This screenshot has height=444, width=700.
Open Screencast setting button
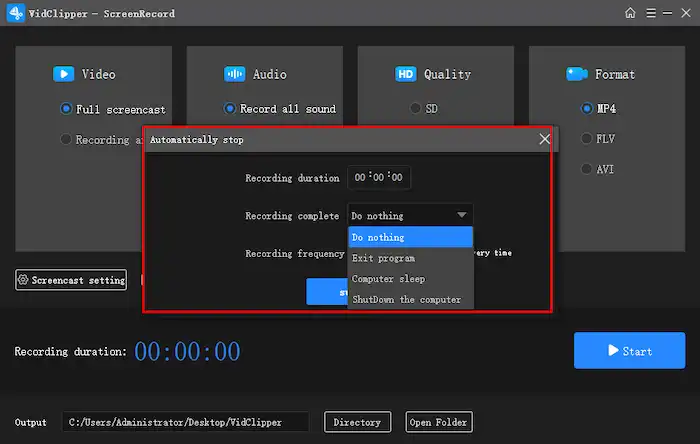pyautogui.click(x=71, y=280)
